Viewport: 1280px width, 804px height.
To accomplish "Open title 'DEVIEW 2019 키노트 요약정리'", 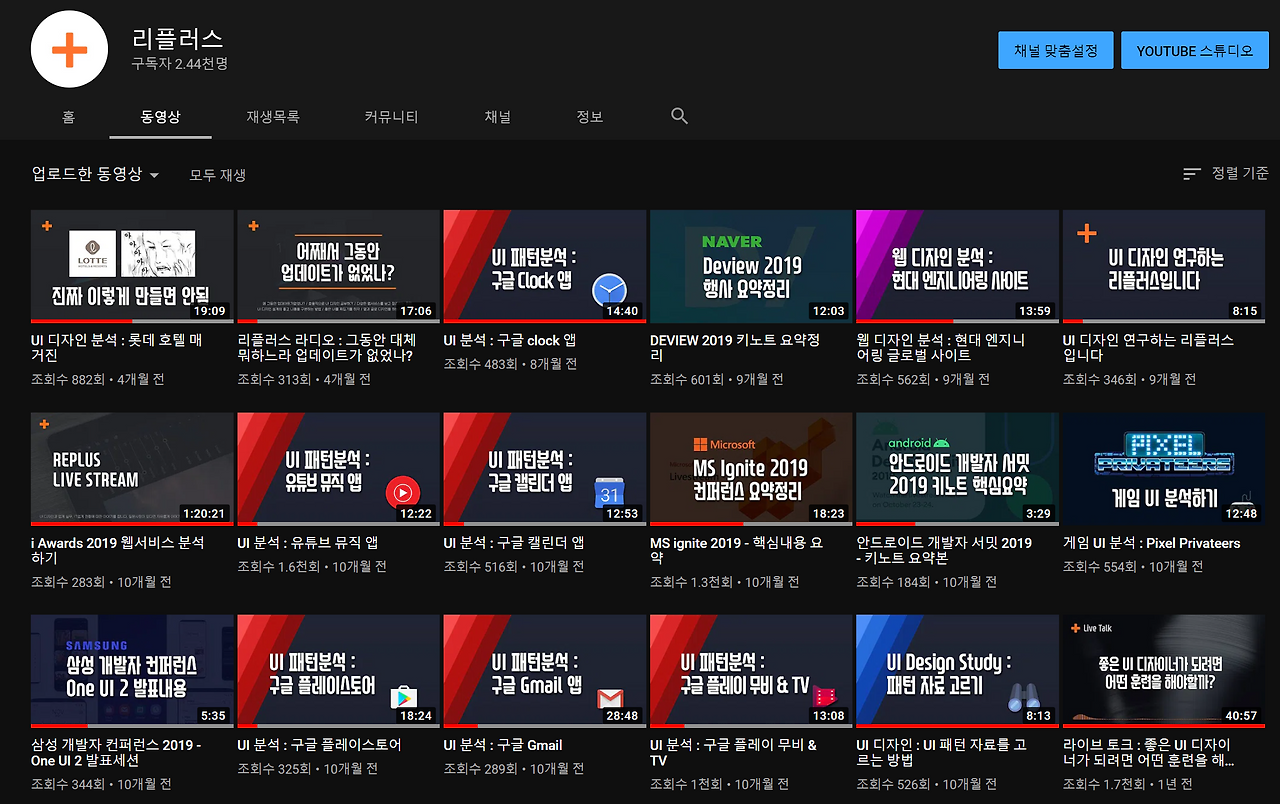I will click(x=735, y=348).
